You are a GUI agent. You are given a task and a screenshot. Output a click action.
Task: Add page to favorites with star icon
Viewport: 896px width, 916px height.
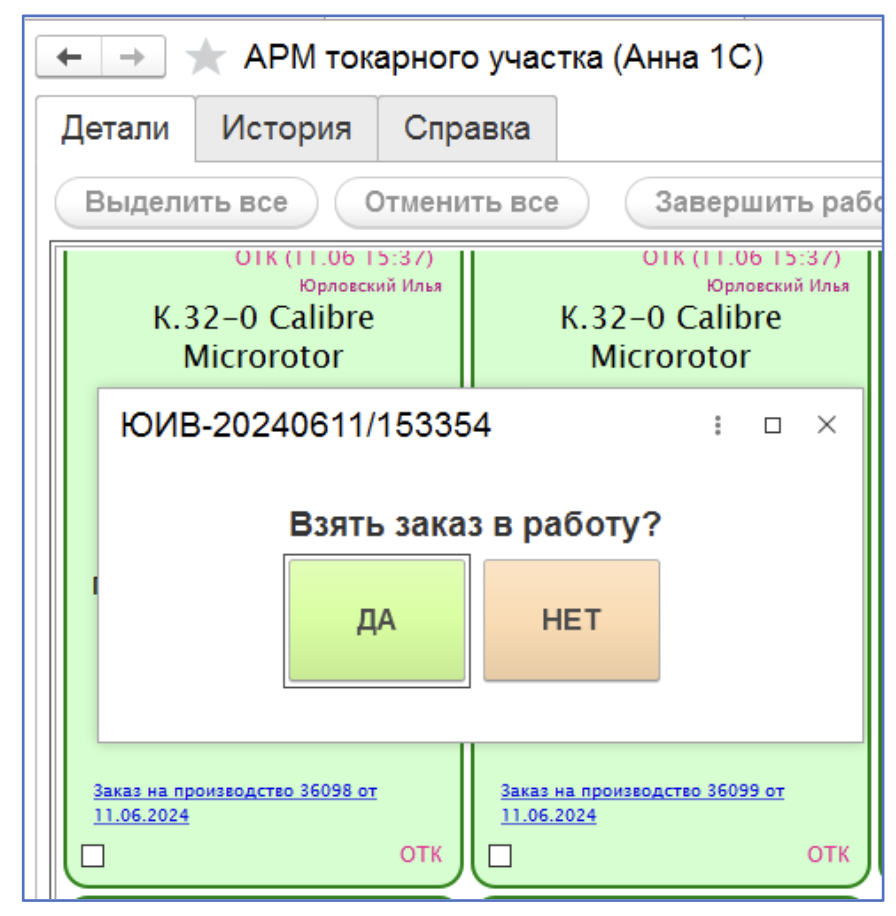tap(206, 58)
